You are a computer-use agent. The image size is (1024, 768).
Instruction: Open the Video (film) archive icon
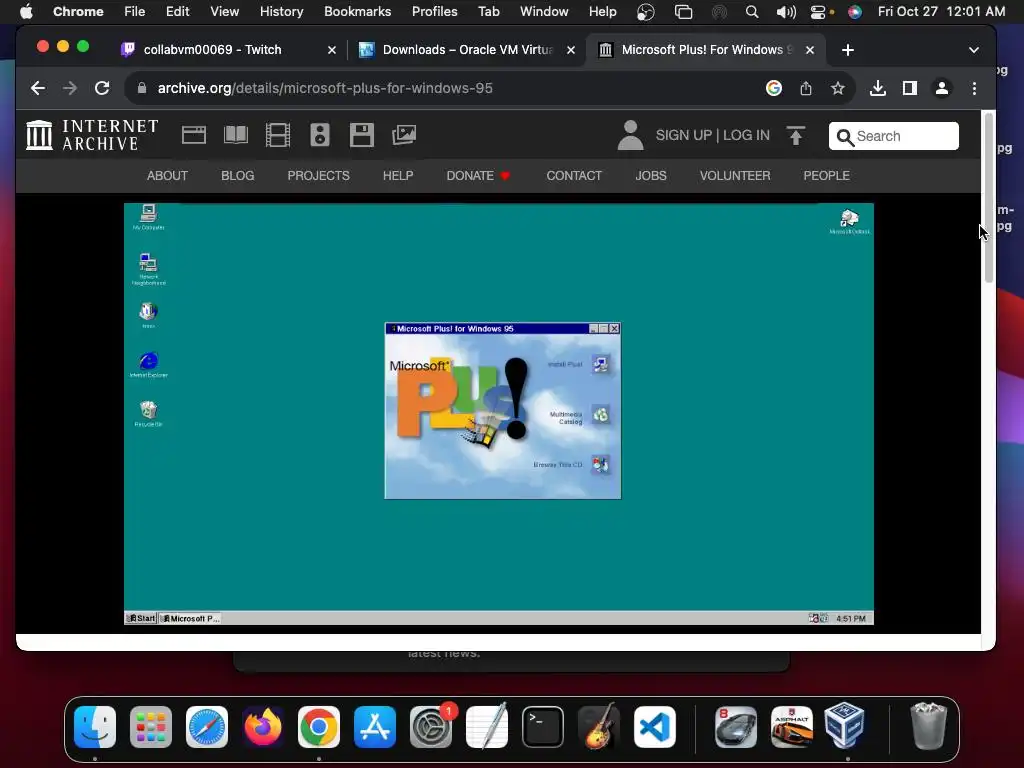pos(278,135)
